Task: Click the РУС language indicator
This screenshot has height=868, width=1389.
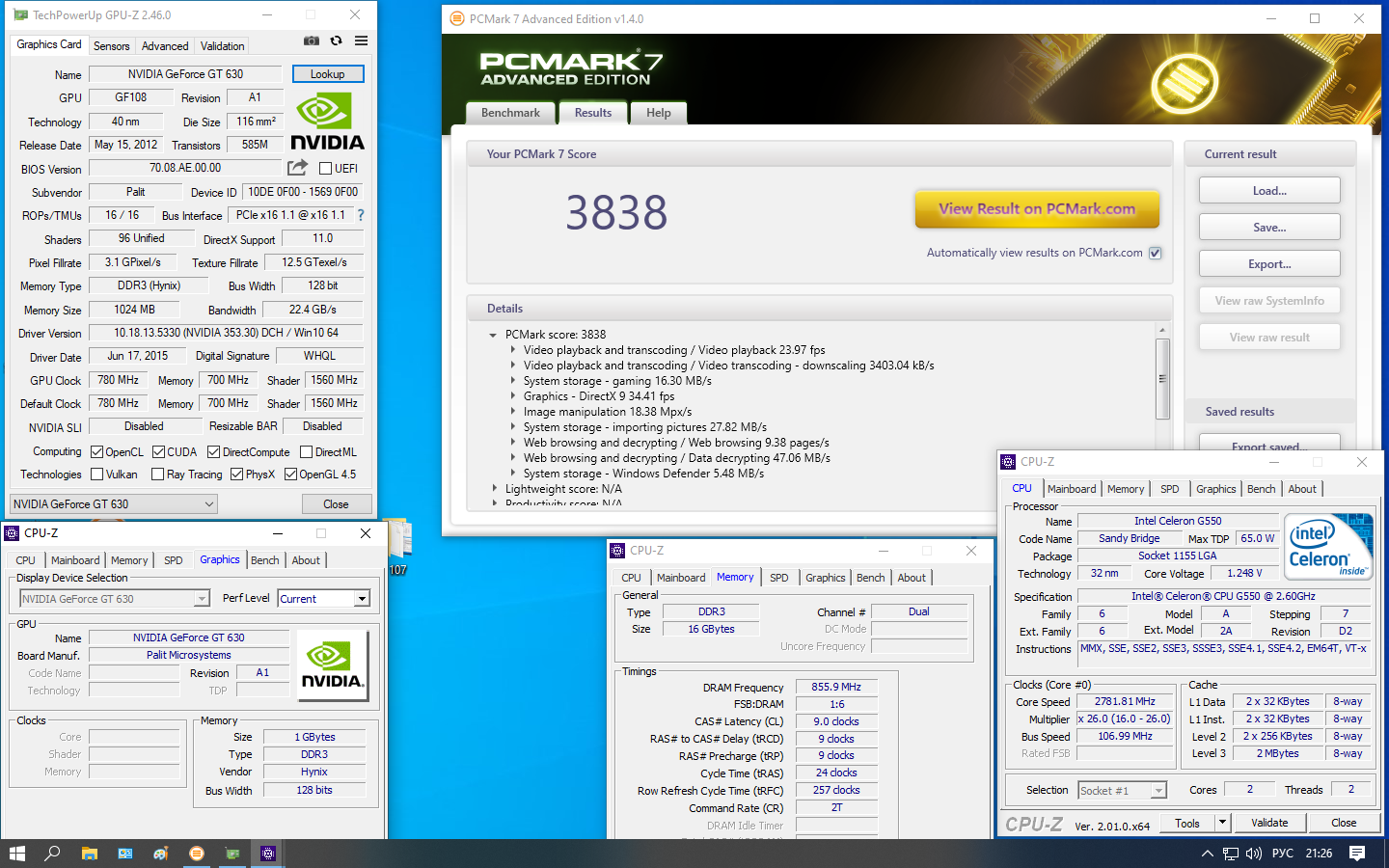Action: click(1283, 854)
